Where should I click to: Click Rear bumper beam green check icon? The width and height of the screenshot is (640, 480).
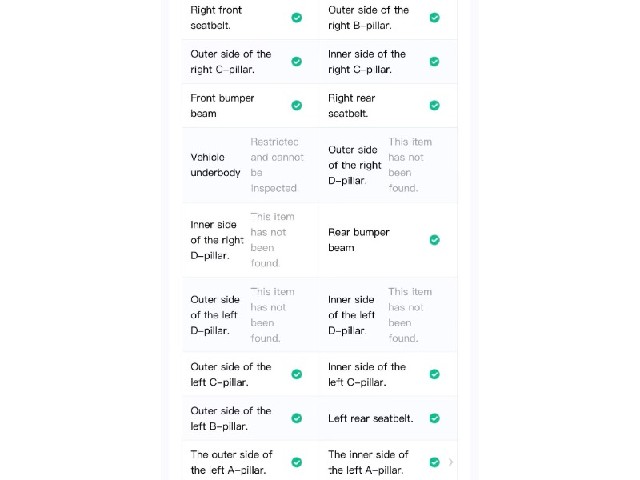435,240
